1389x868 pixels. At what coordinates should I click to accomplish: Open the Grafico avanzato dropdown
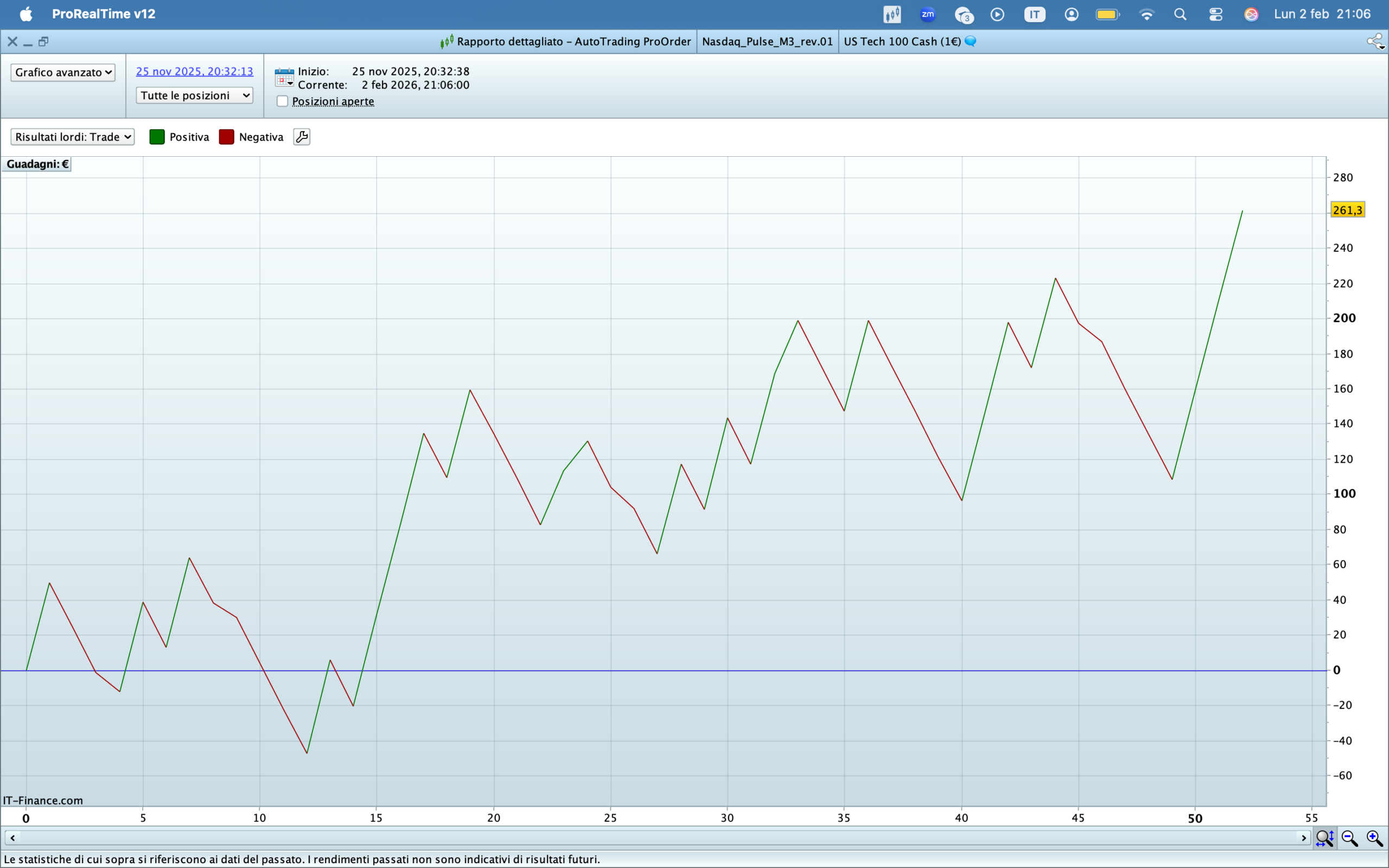(62, 72)
